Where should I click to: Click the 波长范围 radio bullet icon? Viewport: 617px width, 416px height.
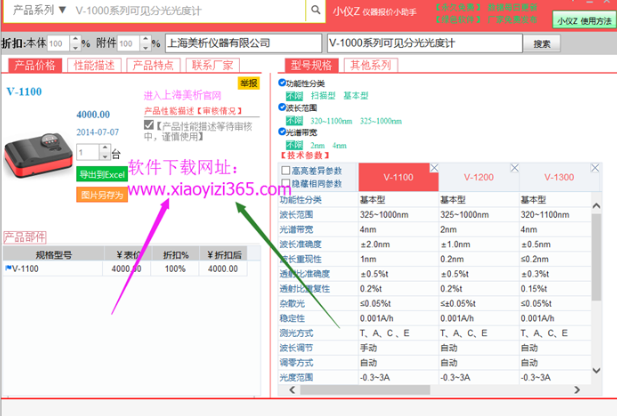pos(281,109)
